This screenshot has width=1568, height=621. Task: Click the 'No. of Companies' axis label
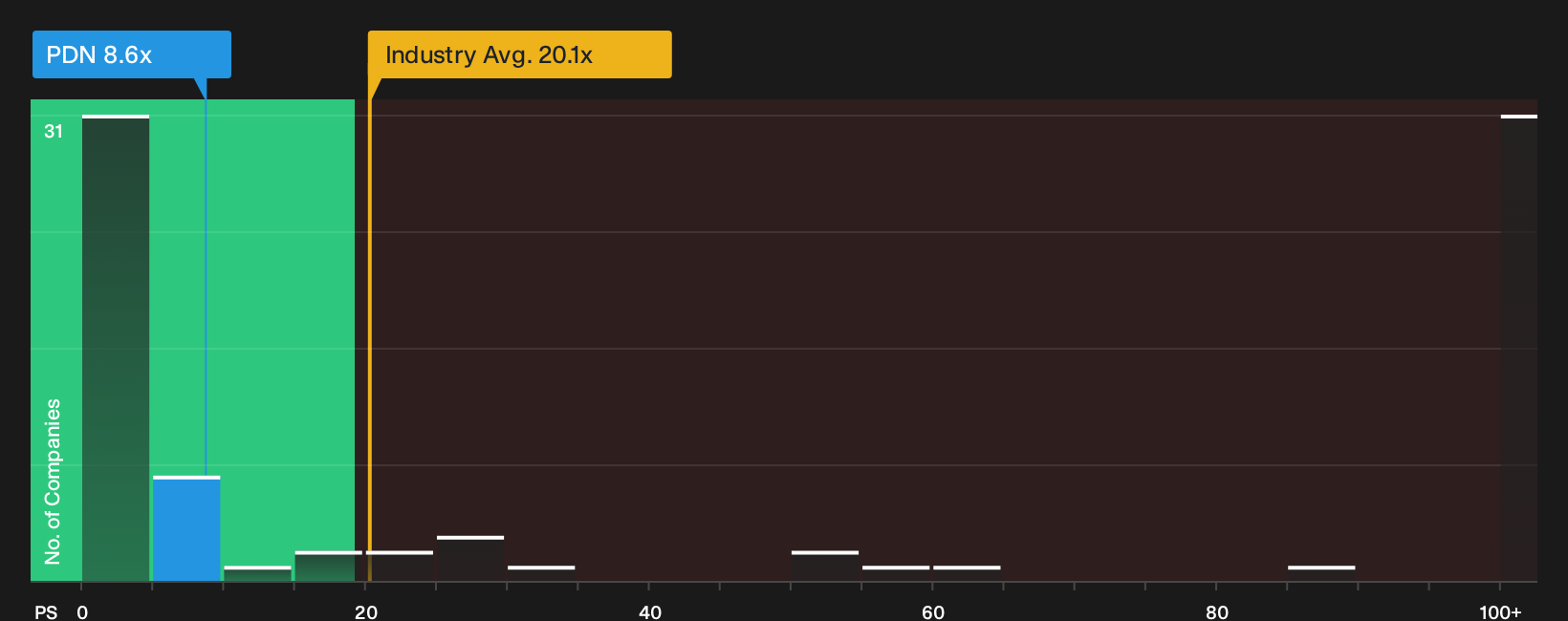click(53, 481)
